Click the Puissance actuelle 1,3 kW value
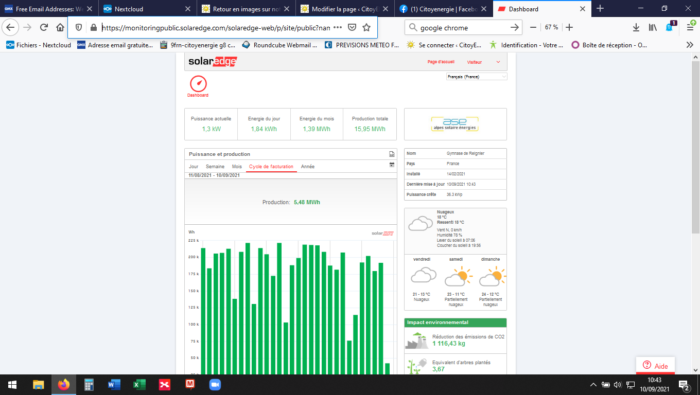The image size is (700, 395). coord(211,129)
